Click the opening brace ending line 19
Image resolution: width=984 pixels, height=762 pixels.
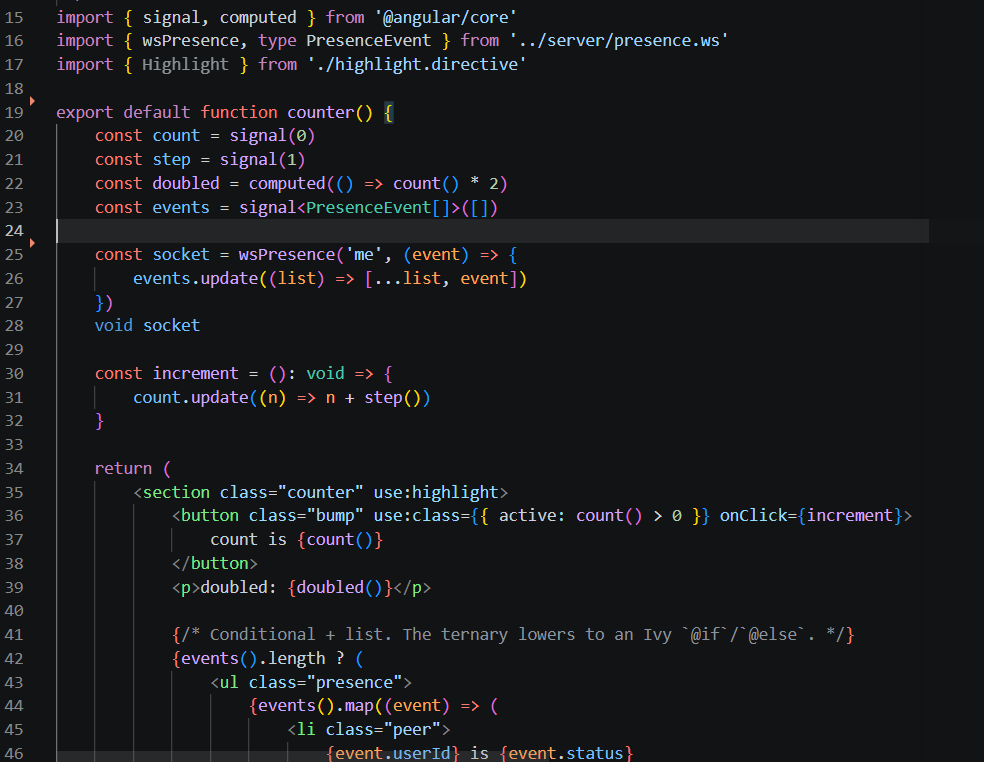[388, 113]
